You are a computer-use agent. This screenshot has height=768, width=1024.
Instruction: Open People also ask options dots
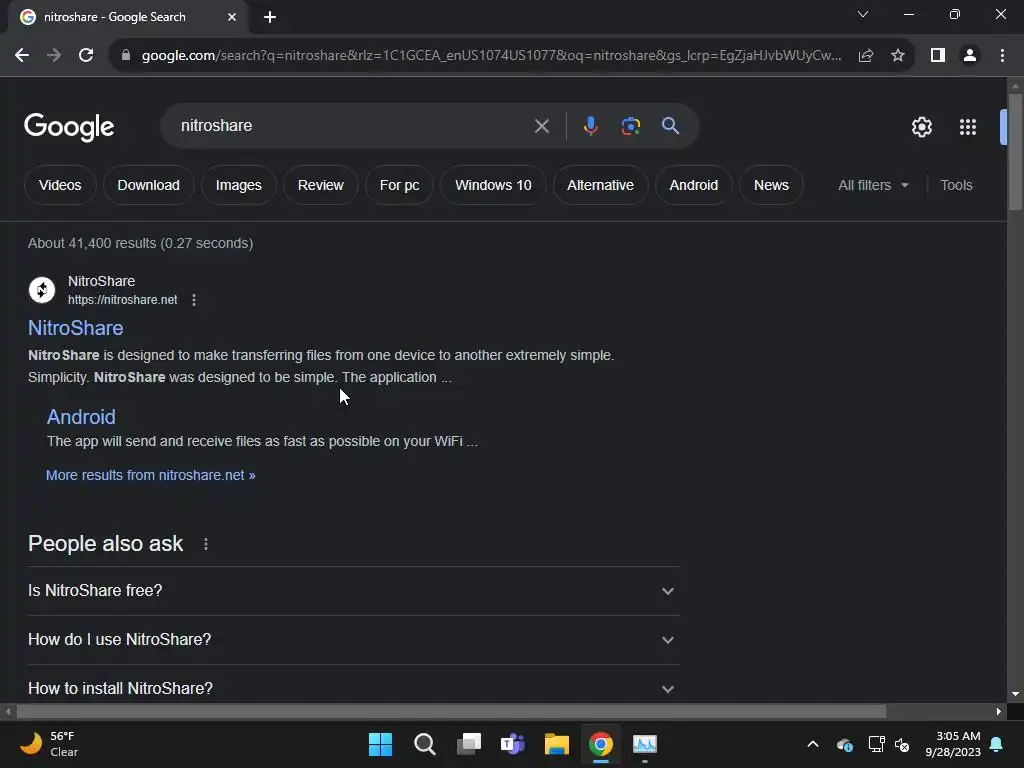[x=206, y=544]
